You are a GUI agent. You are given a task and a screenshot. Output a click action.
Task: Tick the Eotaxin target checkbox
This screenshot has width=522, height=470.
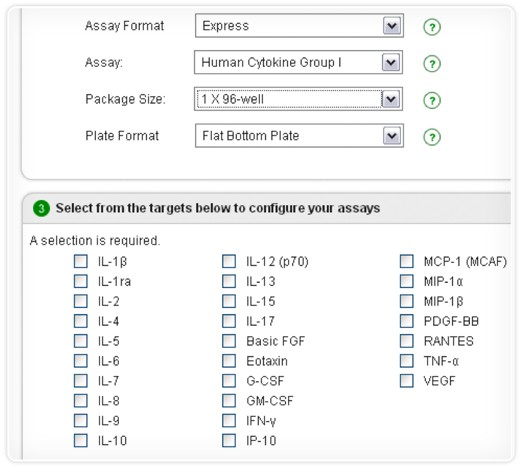point(229,361)
